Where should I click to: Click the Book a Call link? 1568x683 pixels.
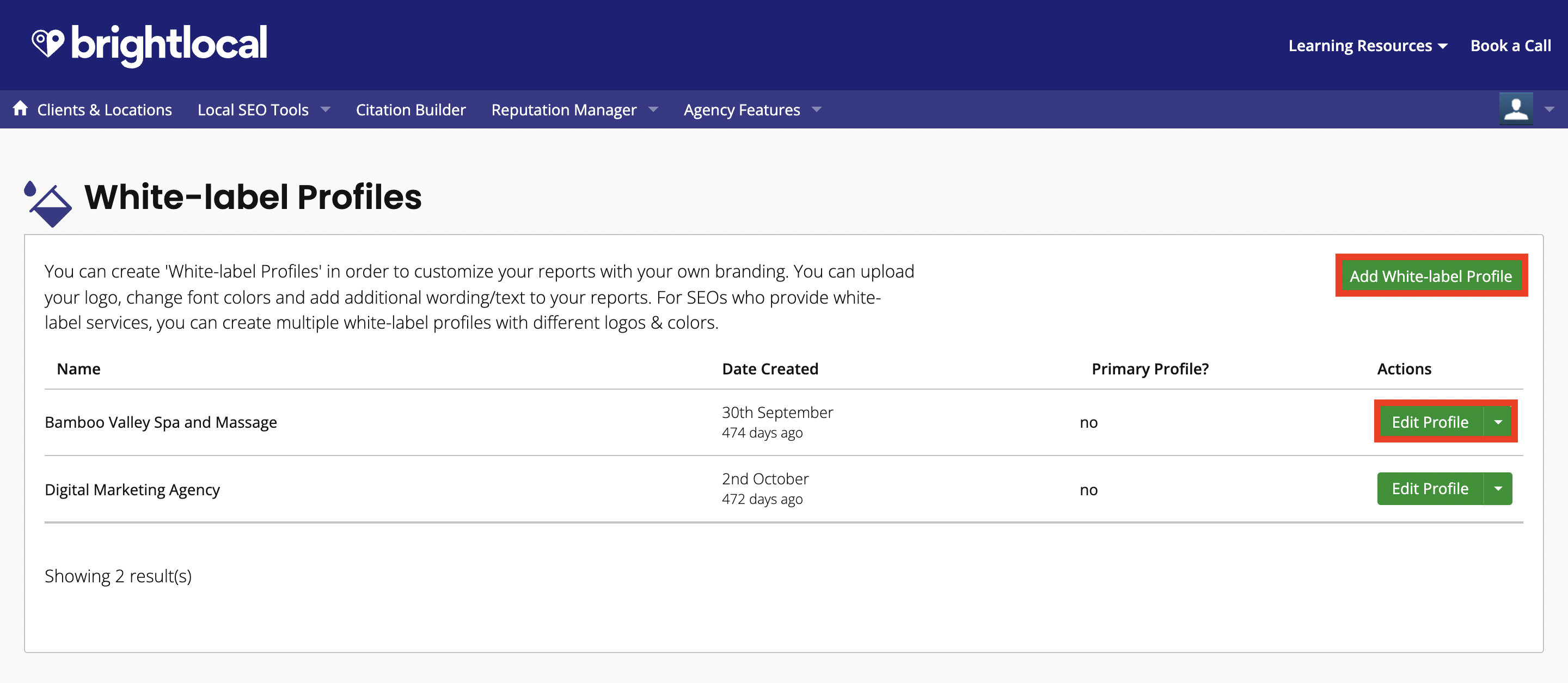point(1510,46)
